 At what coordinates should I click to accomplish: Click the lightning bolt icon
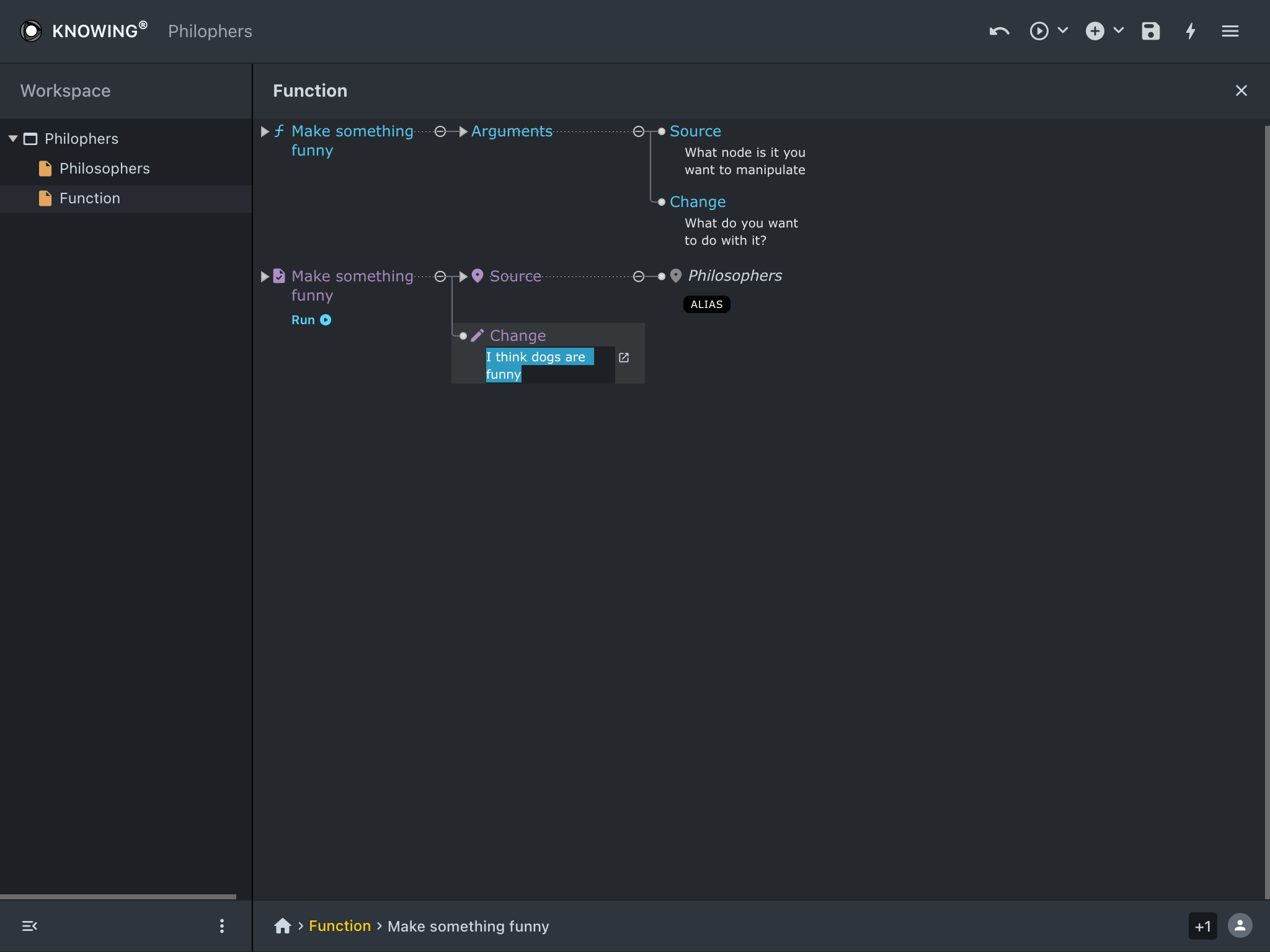click(1191, 31)
